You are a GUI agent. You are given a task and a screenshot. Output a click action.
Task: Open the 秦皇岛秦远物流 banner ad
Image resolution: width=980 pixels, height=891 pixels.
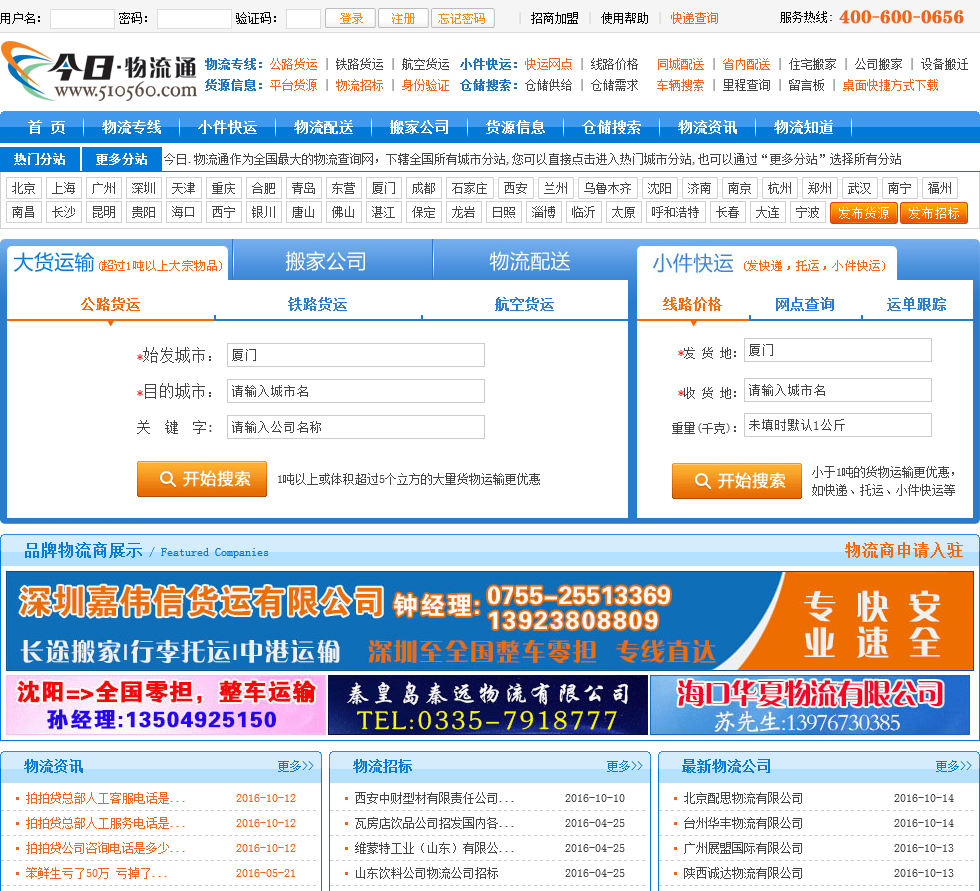tap(488, 705)
